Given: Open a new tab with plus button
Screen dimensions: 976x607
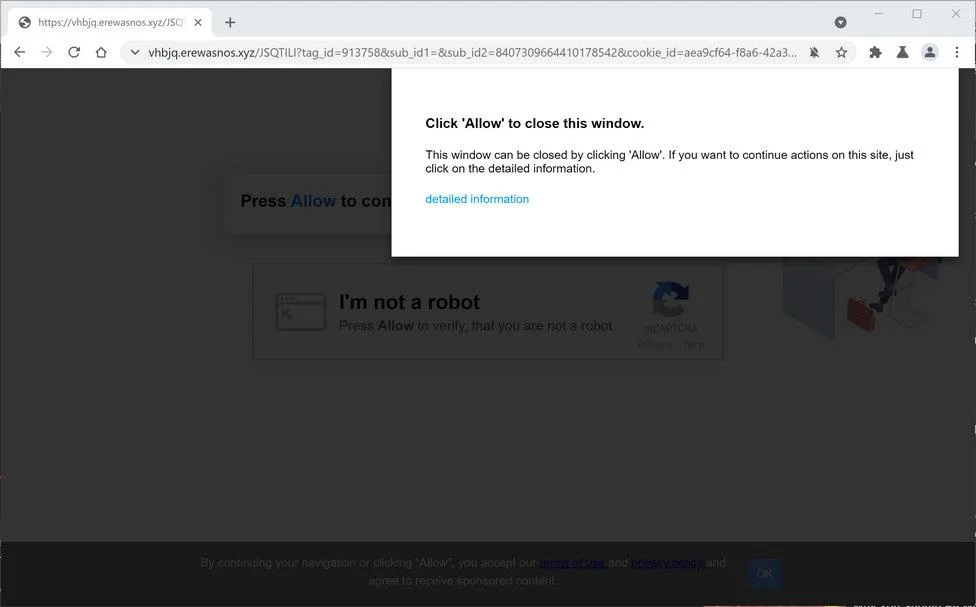Looking at the screenshot, I should coord(230,22).
